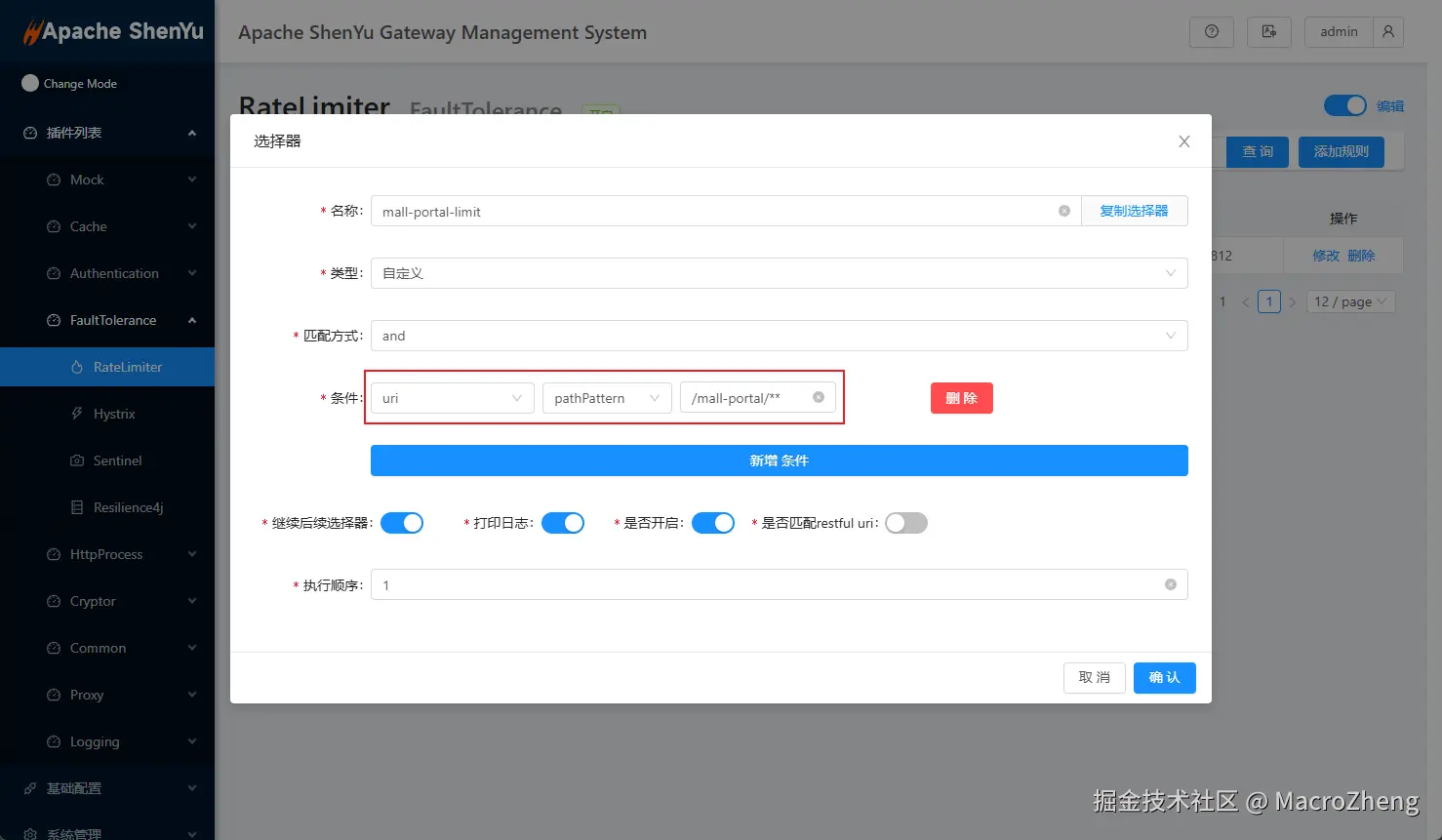Click the 新增 条件 add condition button
Image resolution: width=1442 pixels, height=840 pixels.
pos(780,460)
